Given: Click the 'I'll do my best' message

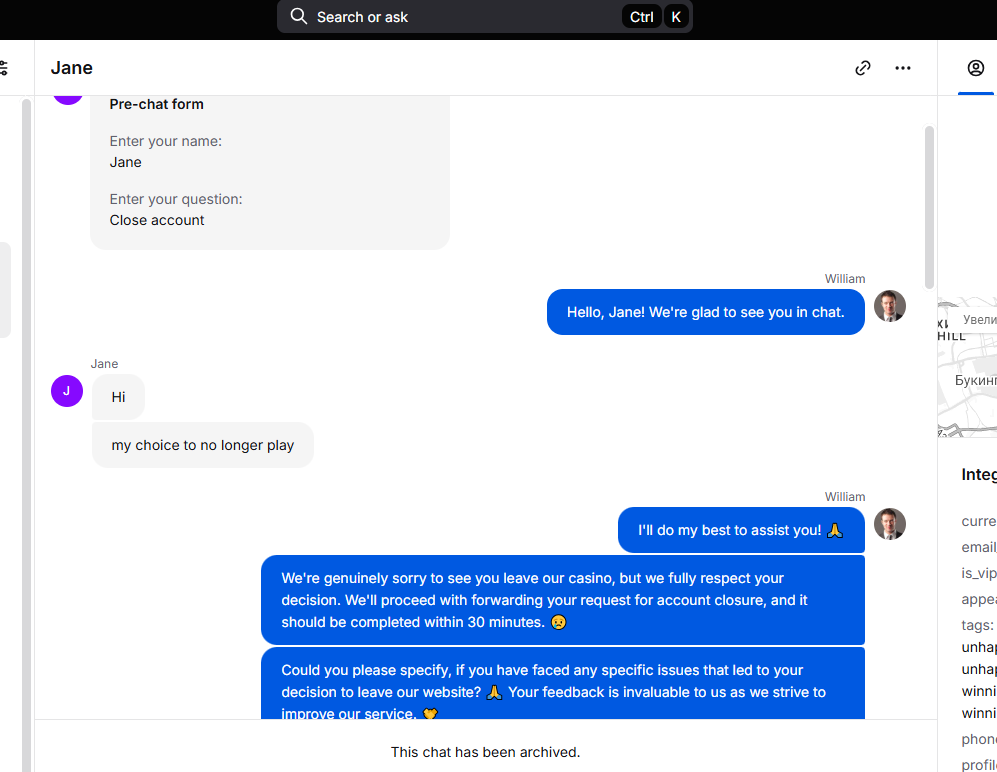Looking at the screenshot, I should 741,530.
